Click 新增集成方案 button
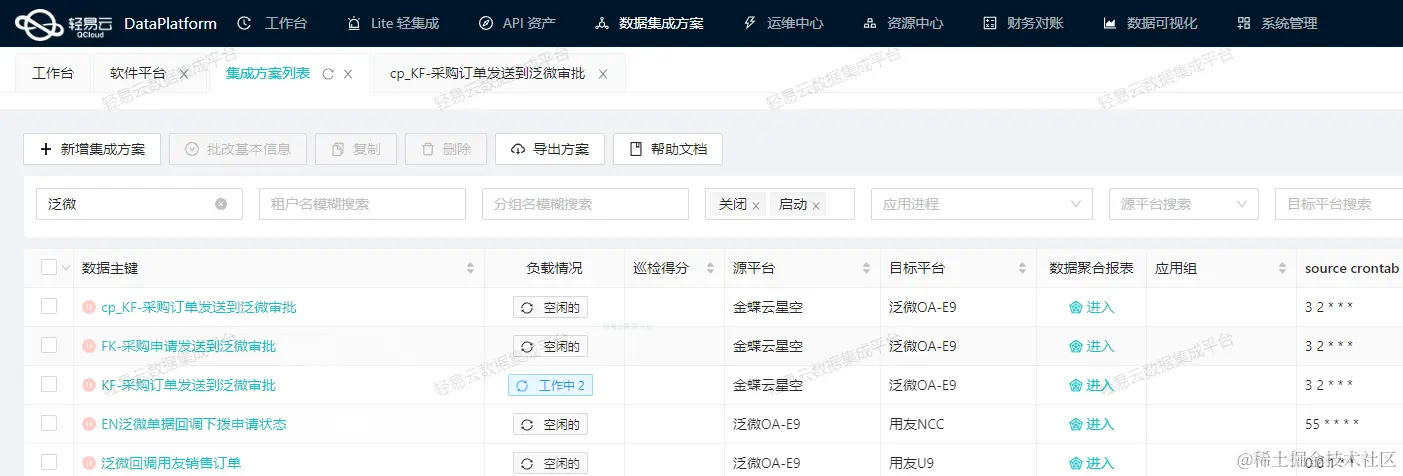This screenshot has height=476, width=1403. [92, 149]
